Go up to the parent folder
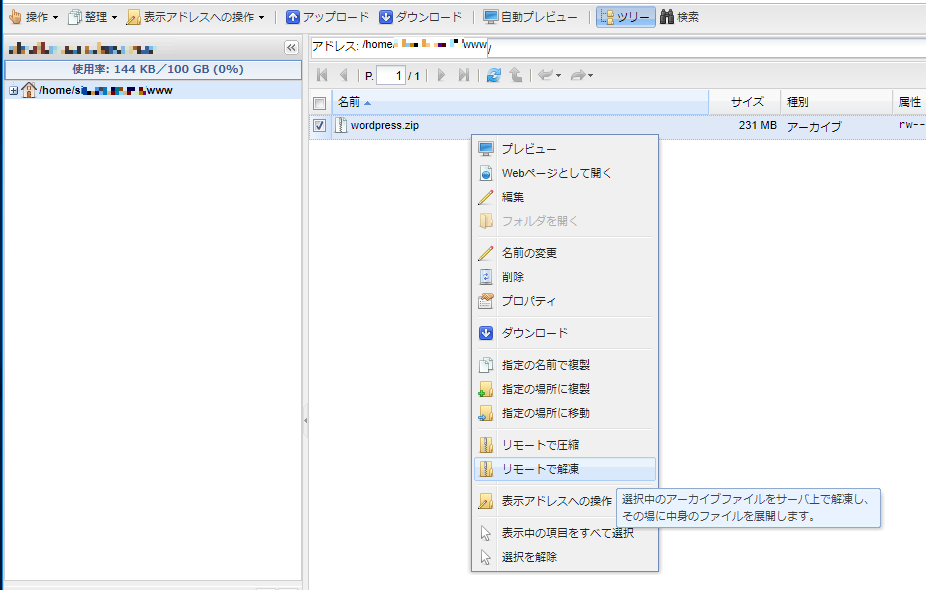 coord(516,75)
